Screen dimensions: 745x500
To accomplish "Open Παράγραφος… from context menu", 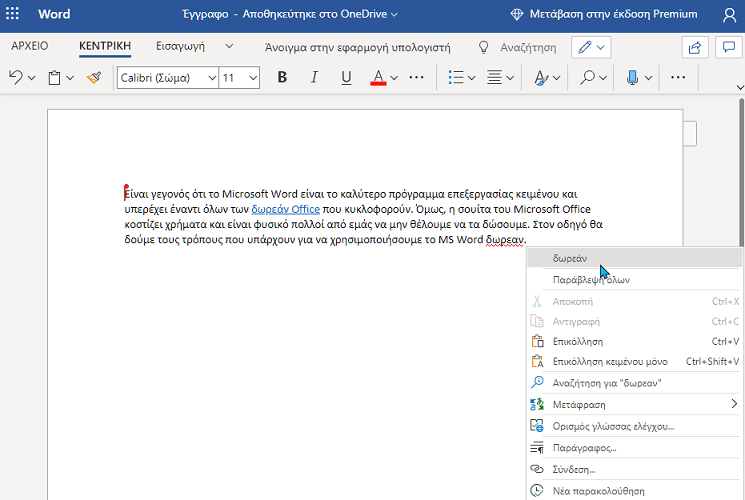I will (635, 448).
